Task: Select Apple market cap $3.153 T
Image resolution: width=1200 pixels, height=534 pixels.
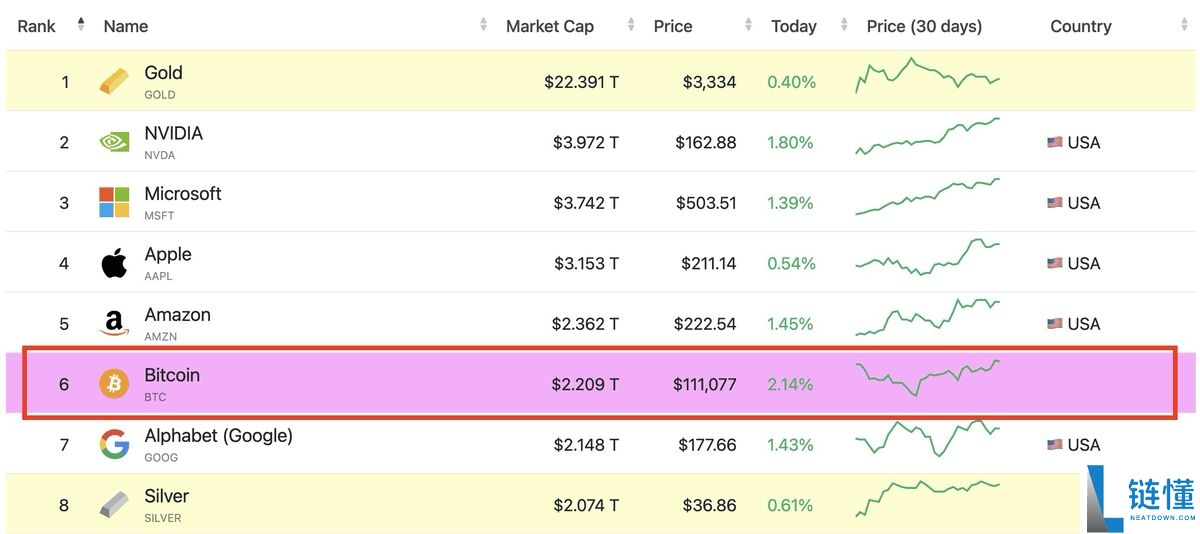Action: tap(586, 263)
